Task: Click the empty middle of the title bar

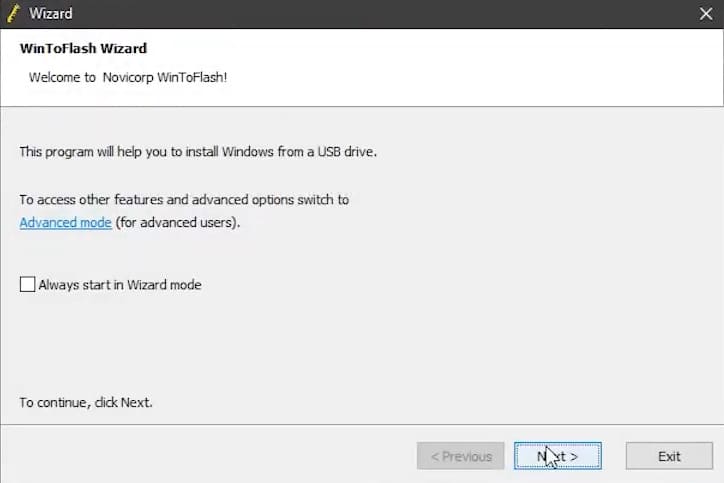Action: pyautogui.click(x=380, y=14)
